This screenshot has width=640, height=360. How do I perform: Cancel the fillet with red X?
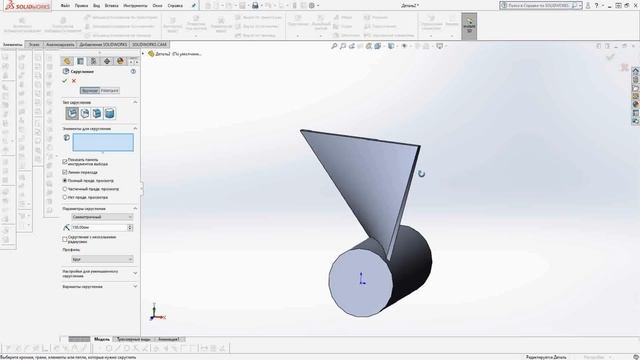(x=74, y=81)
